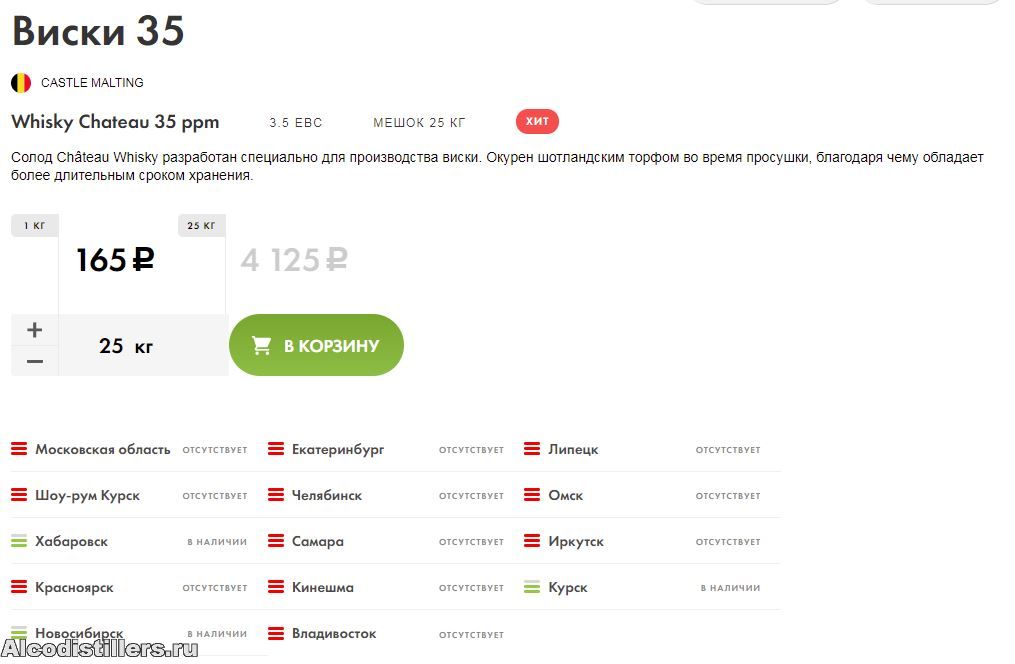Click В НАЛИЧИИ status for Курск
This screenshot has width=1015, height=664.
tap(730, 588)
